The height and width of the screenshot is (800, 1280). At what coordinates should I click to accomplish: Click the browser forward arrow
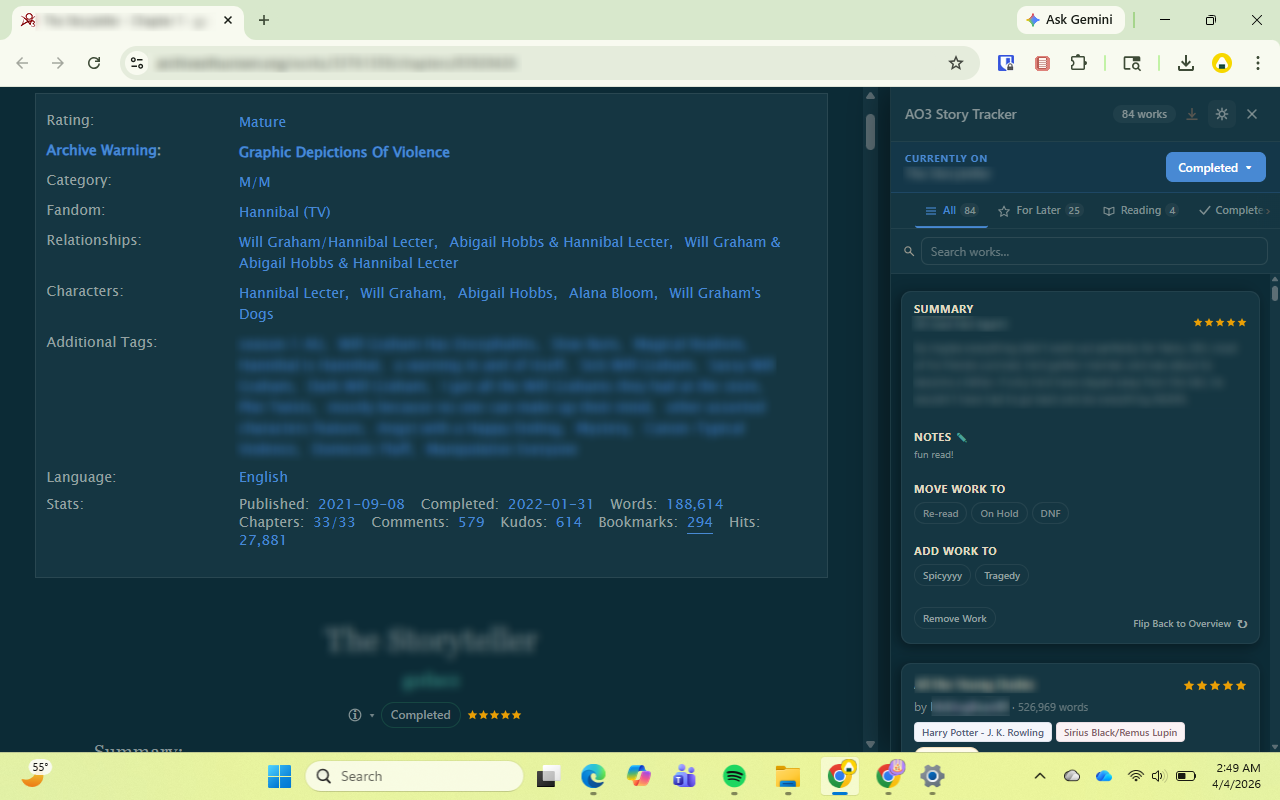click(x=58, y=63)
